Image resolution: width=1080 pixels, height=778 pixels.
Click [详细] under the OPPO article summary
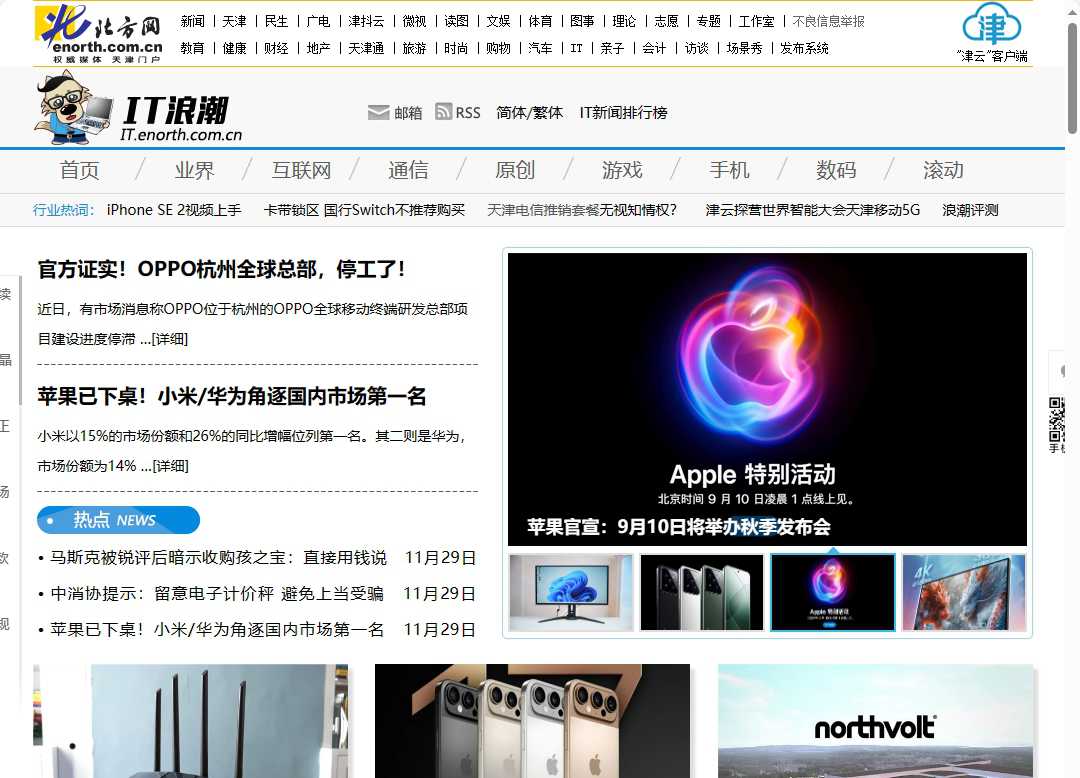(169, 339)
